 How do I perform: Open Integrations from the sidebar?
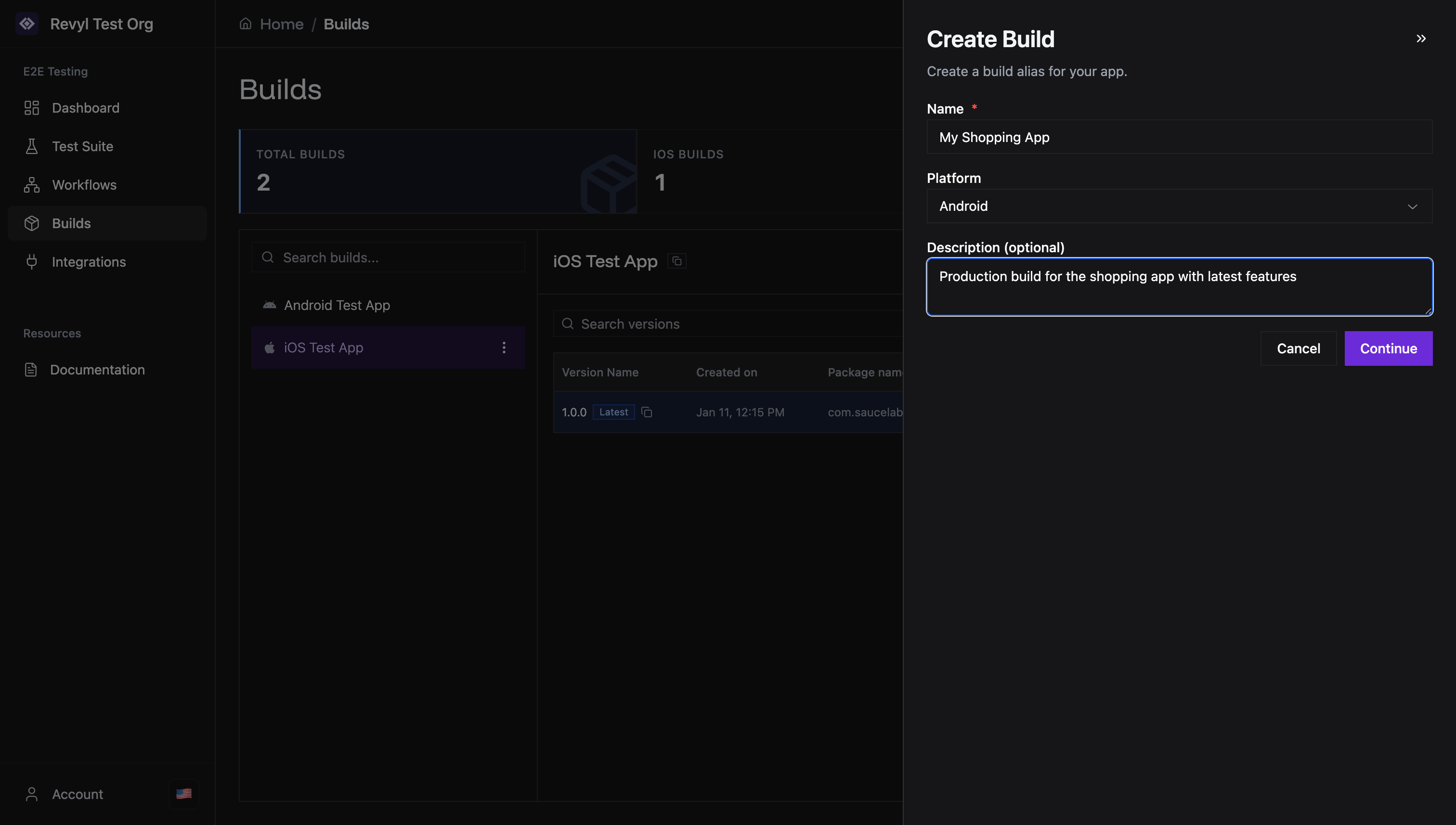coord(89,262)
